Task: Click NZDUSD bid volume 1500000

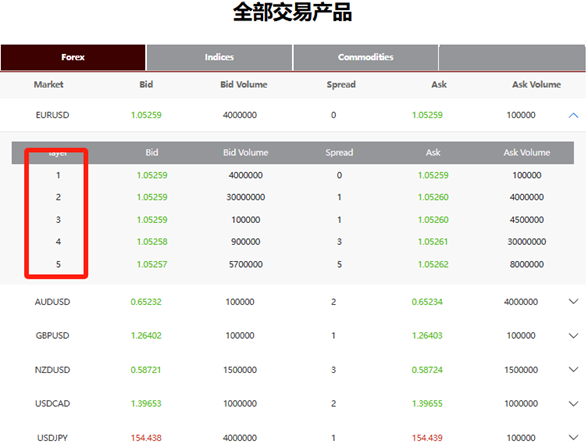Action: click(240, 370)
